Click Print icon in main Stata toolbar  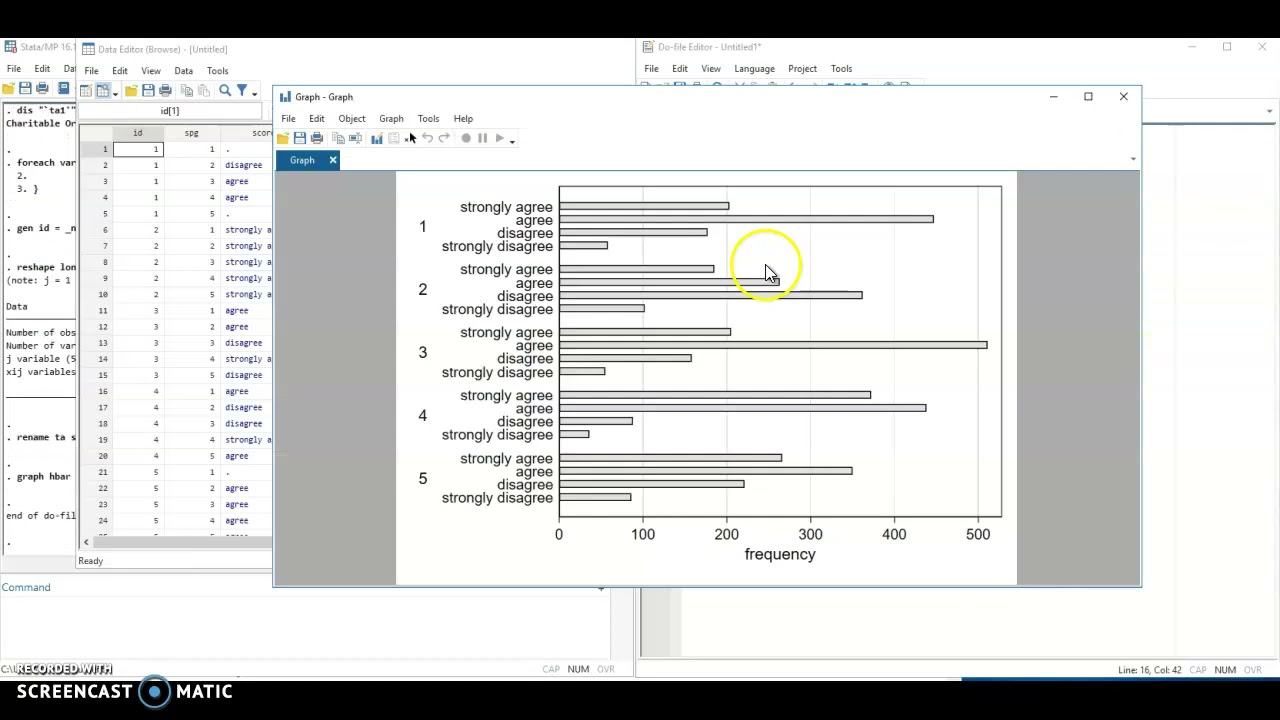[42, 88]
